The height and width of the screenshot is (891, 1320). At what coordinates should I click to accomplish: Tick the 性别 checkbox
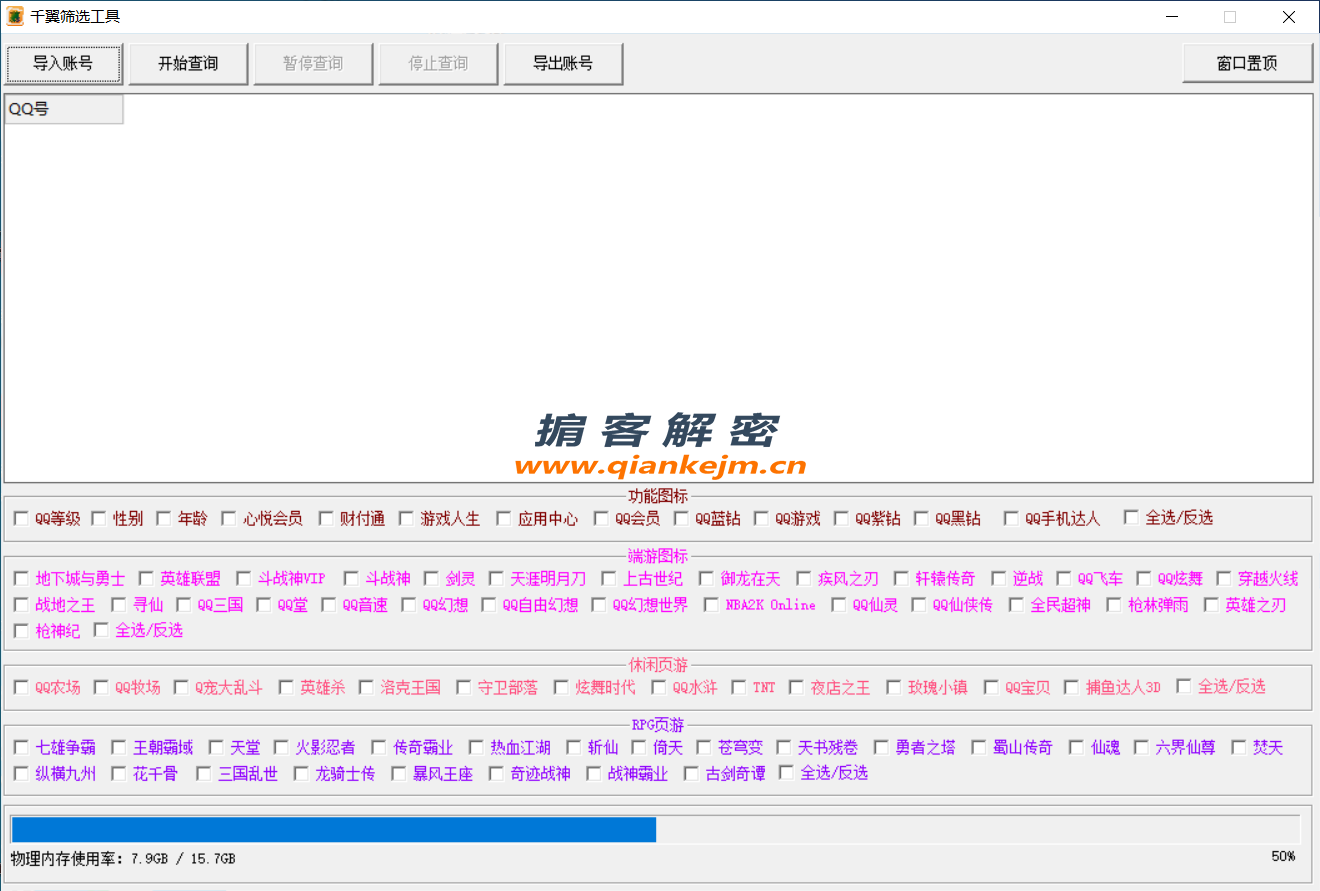pyautogui.click(x=99, y=518)
